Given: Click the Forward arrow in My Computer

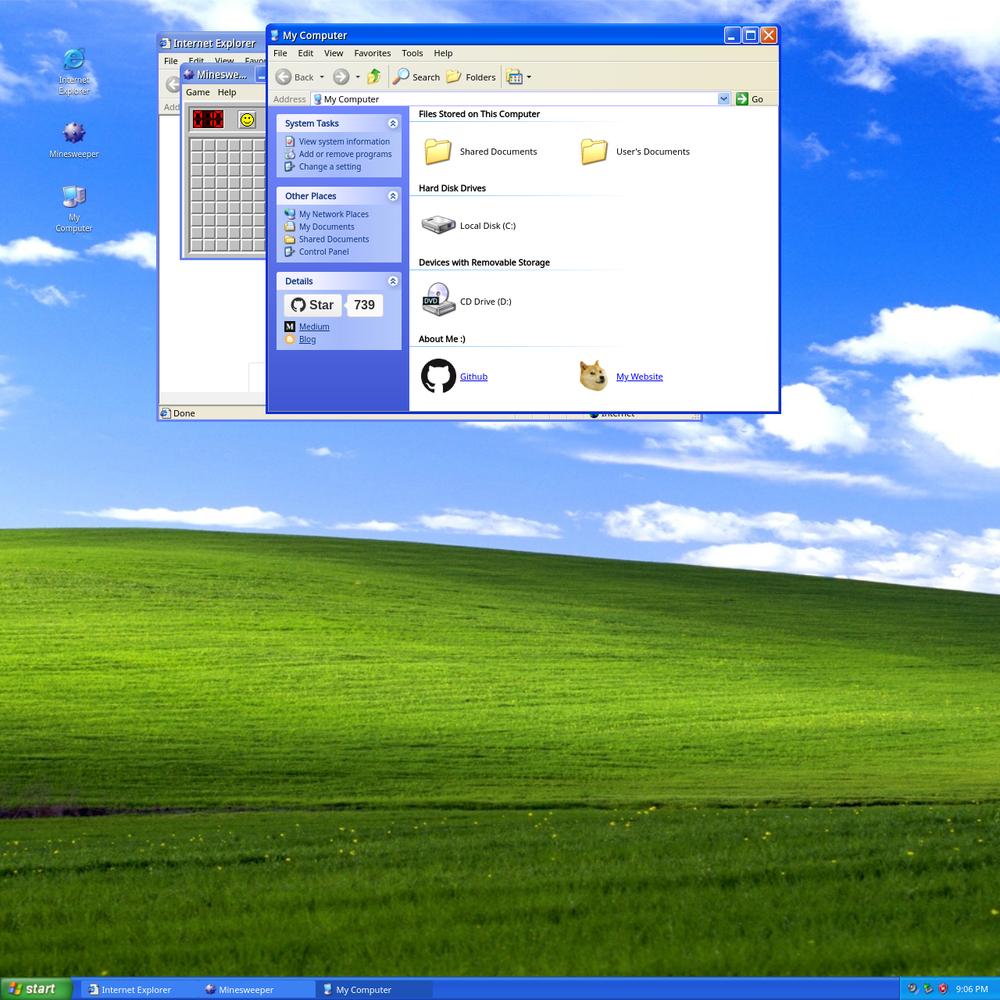Looking at the screenshot, I should (x=341, y=77).
